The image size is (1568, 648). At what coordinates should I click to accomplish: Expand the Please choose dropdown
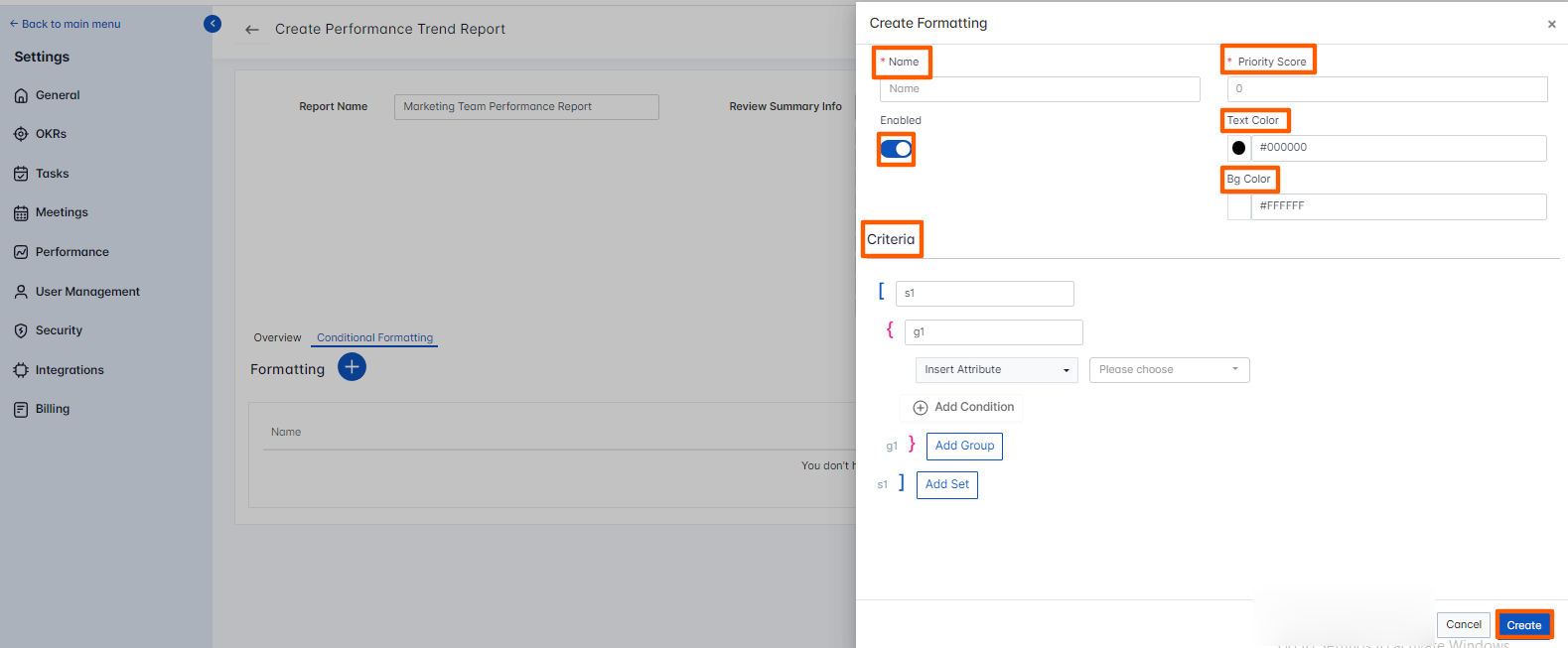(x=1169, y=370)
